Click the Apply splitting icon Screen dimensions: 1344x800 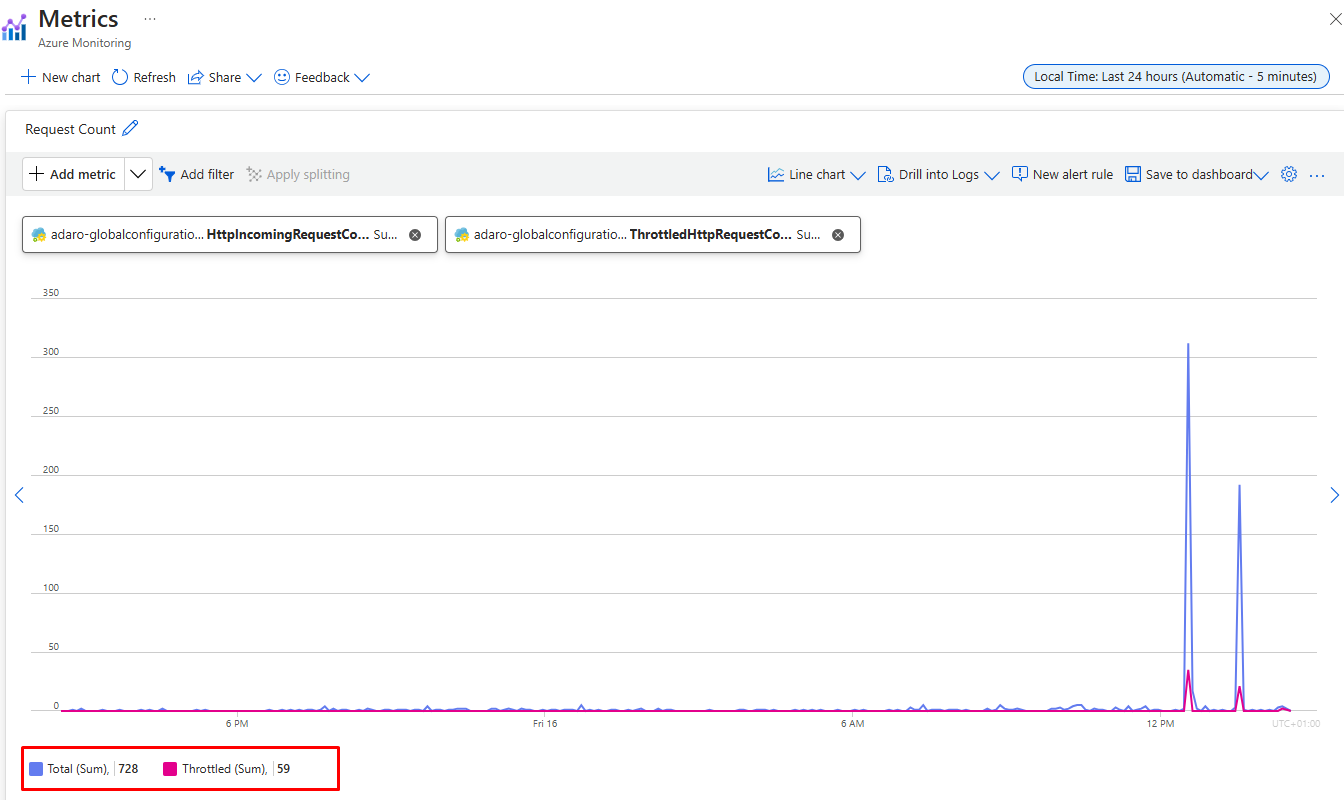click(254, 174)
